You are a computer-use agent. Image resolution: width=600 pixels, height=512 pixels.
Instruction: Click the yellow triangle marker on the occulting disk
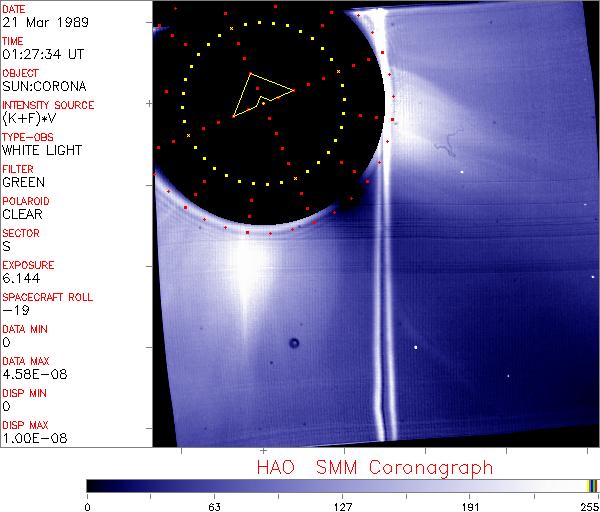tap(260, 94)
